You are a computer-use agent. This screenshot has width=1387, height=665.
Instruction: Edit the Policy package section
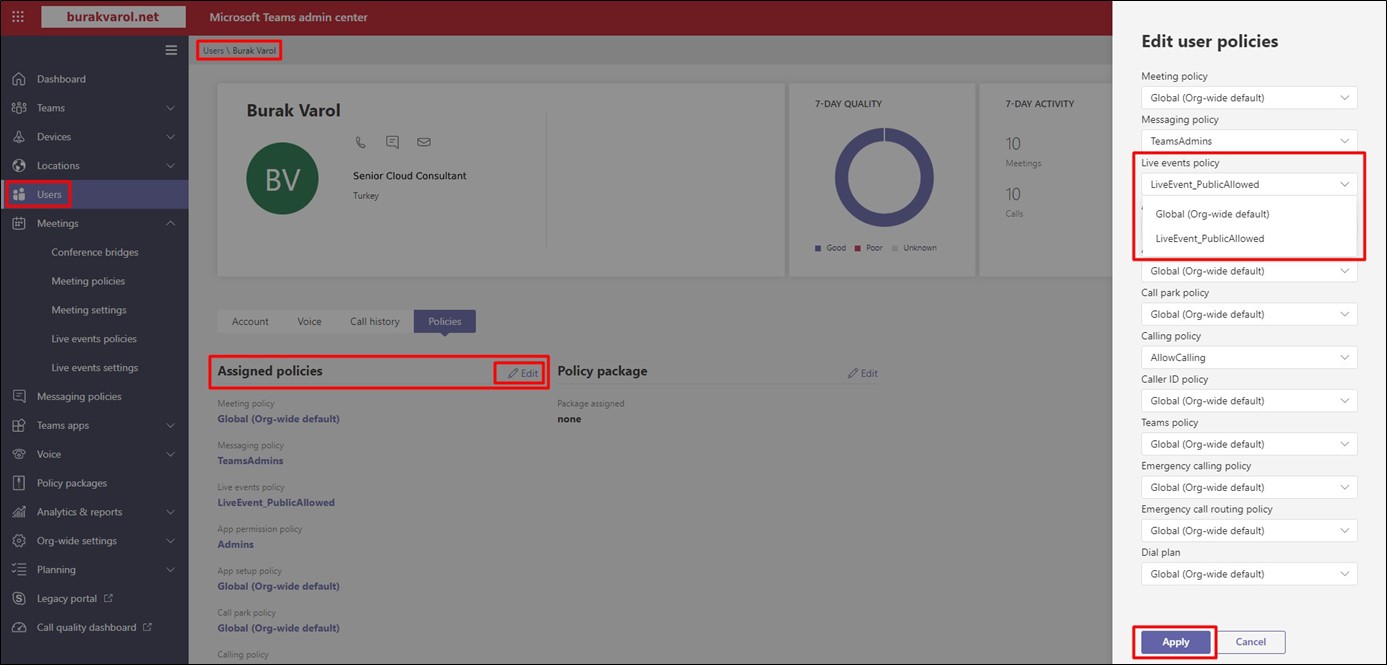click(x=862, y=373)
